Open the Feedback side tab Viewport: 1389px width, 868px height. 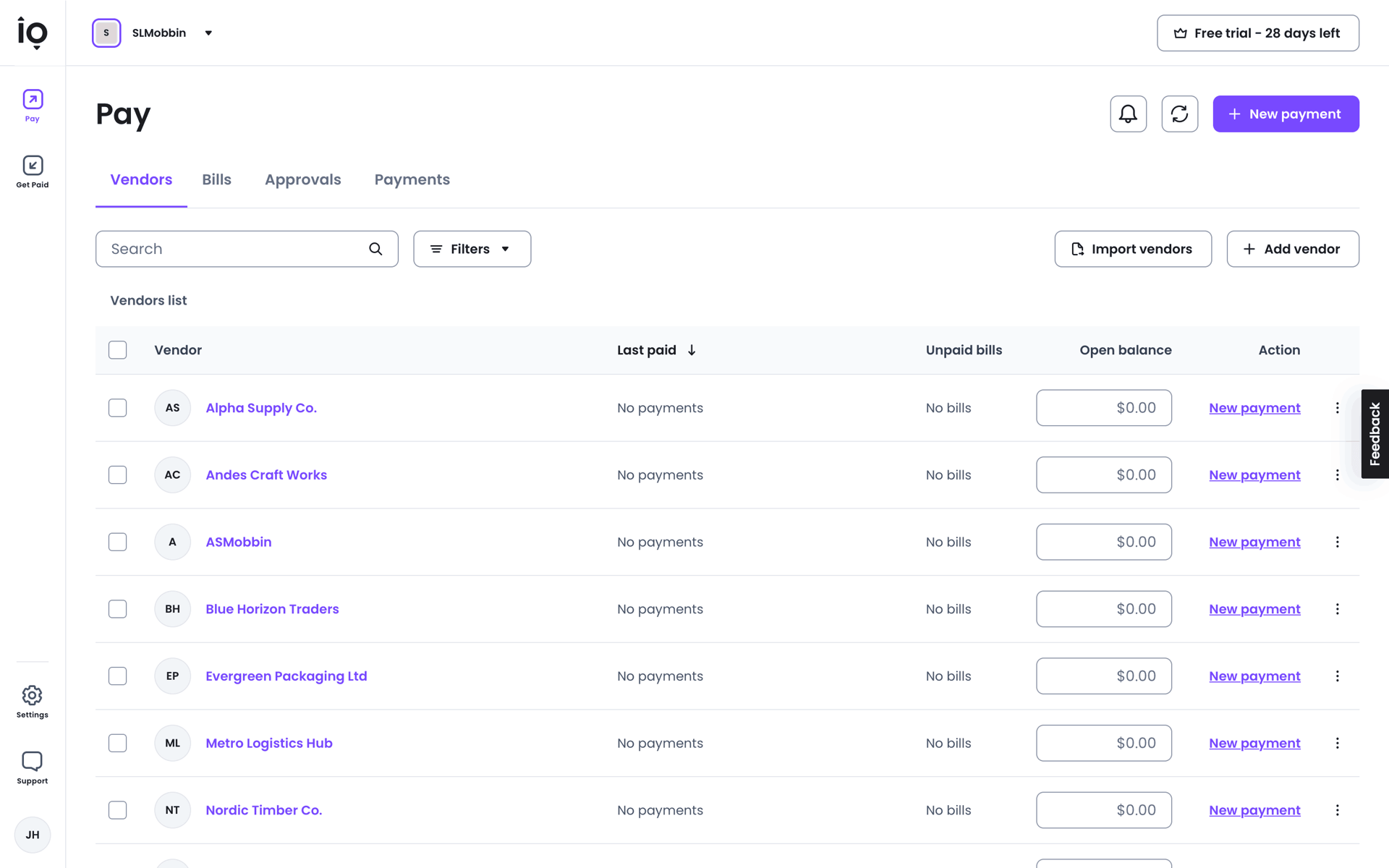[x=1375, y=434]
